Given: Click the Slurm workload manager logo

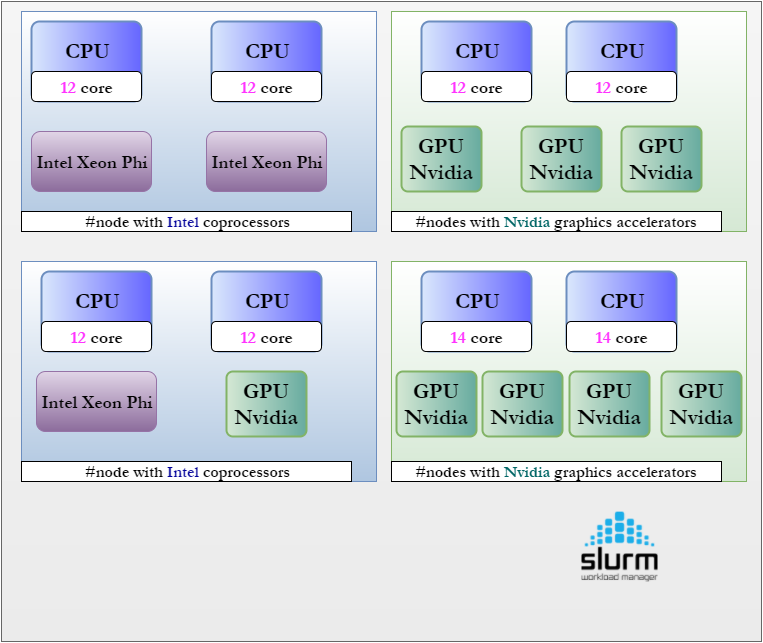Looking at the screenshot, I should 619,546.
